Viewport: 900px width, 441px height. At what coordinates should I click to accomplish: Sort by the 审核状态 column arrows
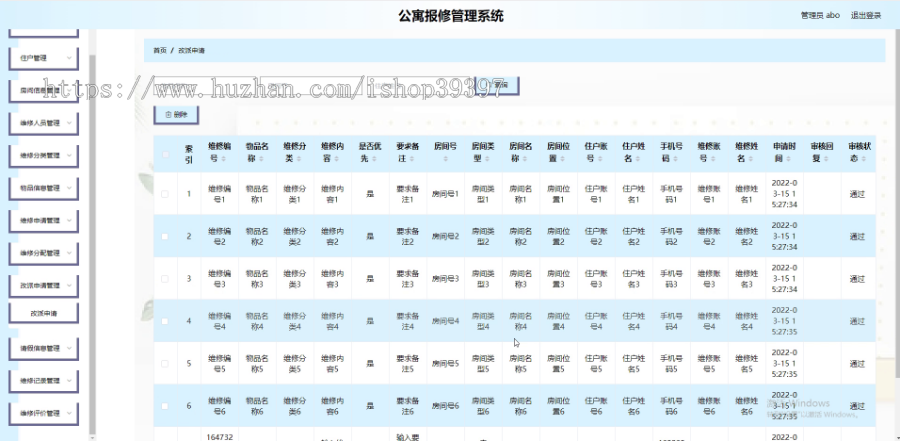[863, 159]
